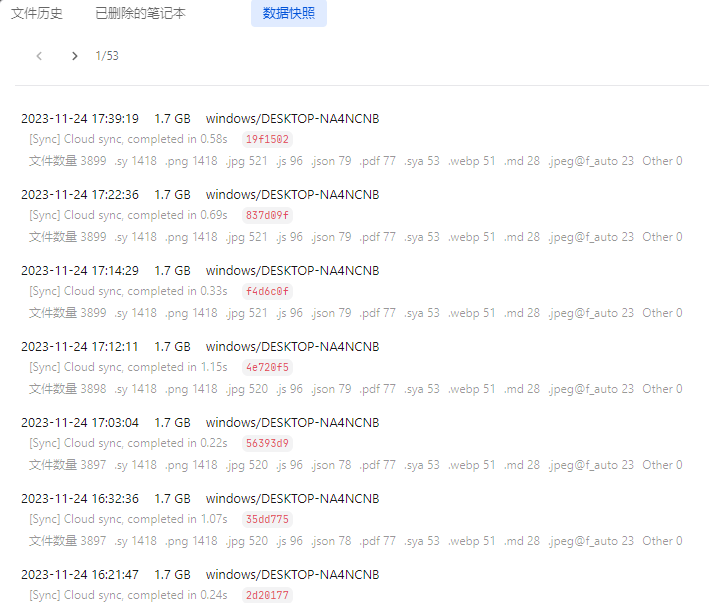
Task: Click 文件数量 3898 file count
Action: tap(68, 389)
